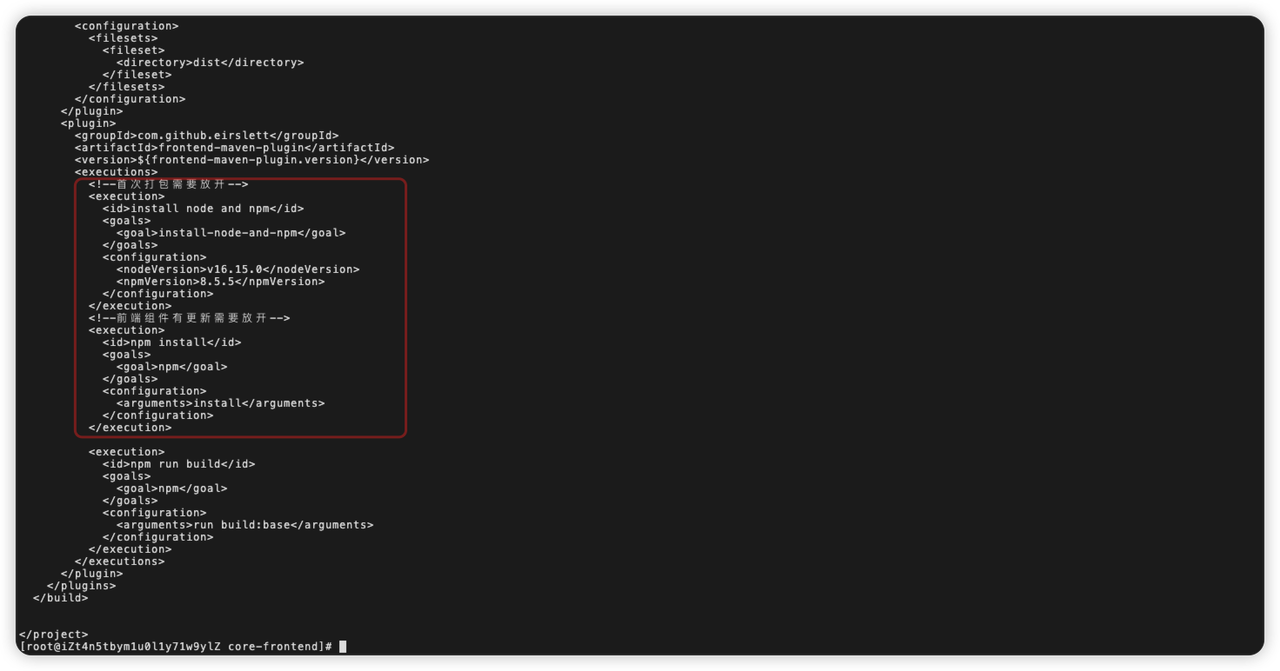1280x671 pixels.
Task: Click the 'npm install' id line
Action: (172, 342)
